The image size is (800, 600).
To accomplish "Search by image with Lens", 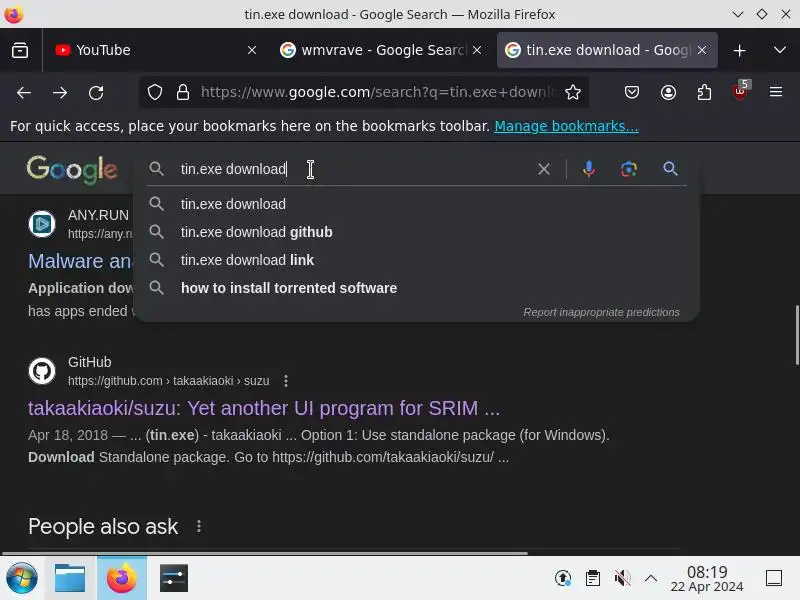I will tap(629, 169).
